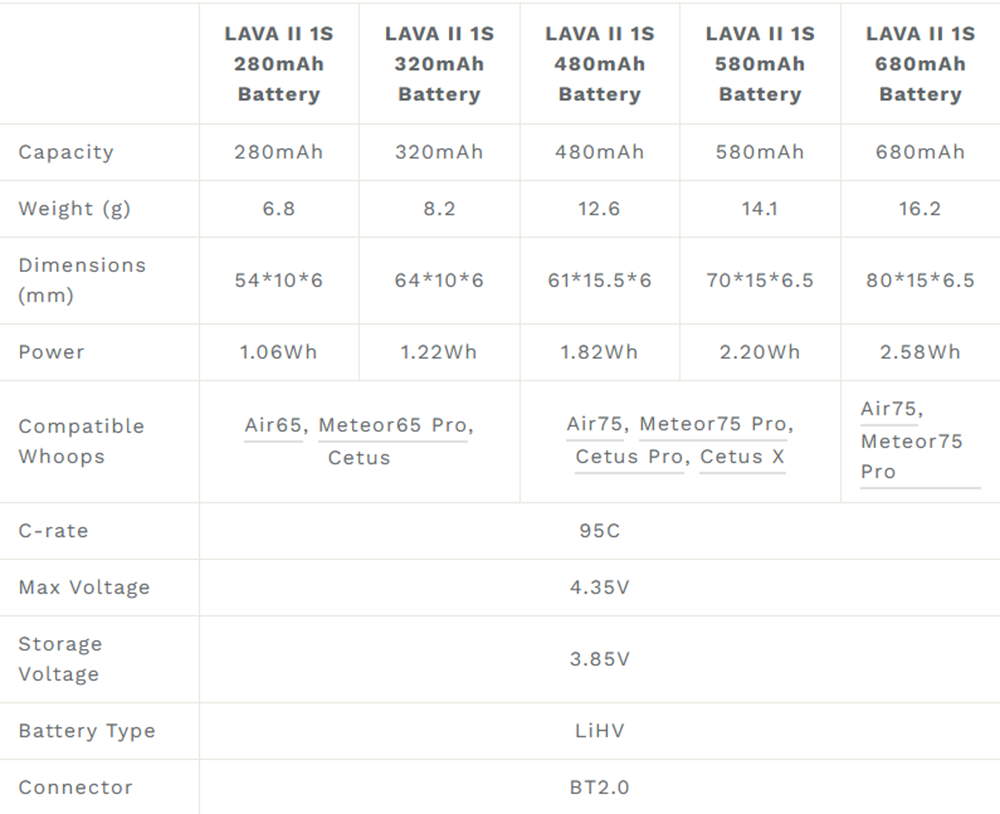Select the LAVA II 1S 580mAh Battery header
The width and height of the screenshot is (1000, 814).
[760, 64]
